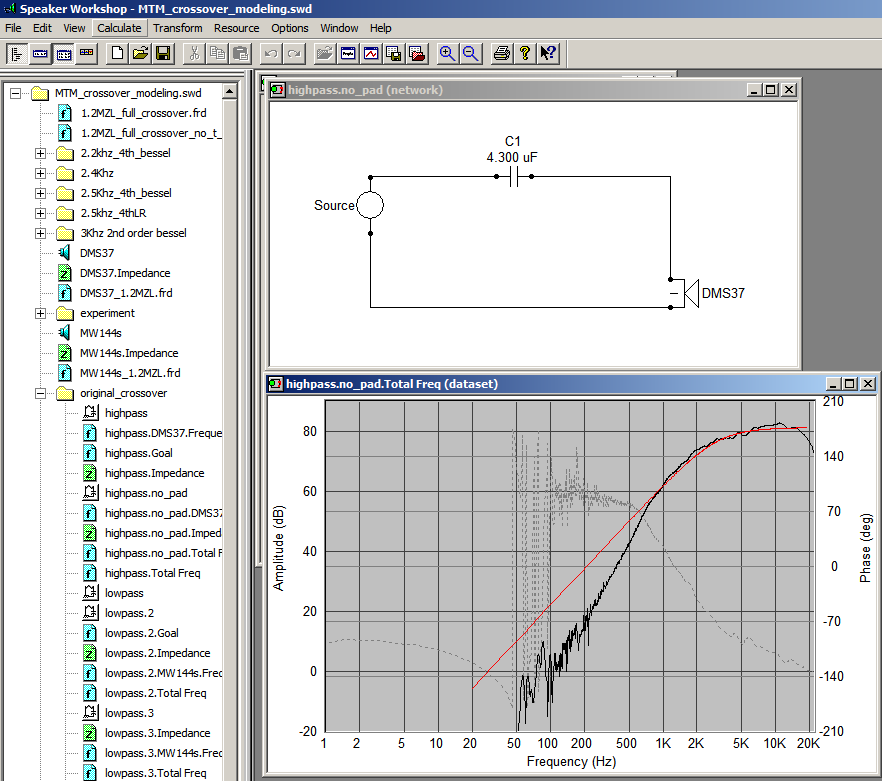This screenshot has height=781, width=882.
Task: Minimize the highpass.no_pad.Total Freq dataset window
Action: tap(834, 384)
